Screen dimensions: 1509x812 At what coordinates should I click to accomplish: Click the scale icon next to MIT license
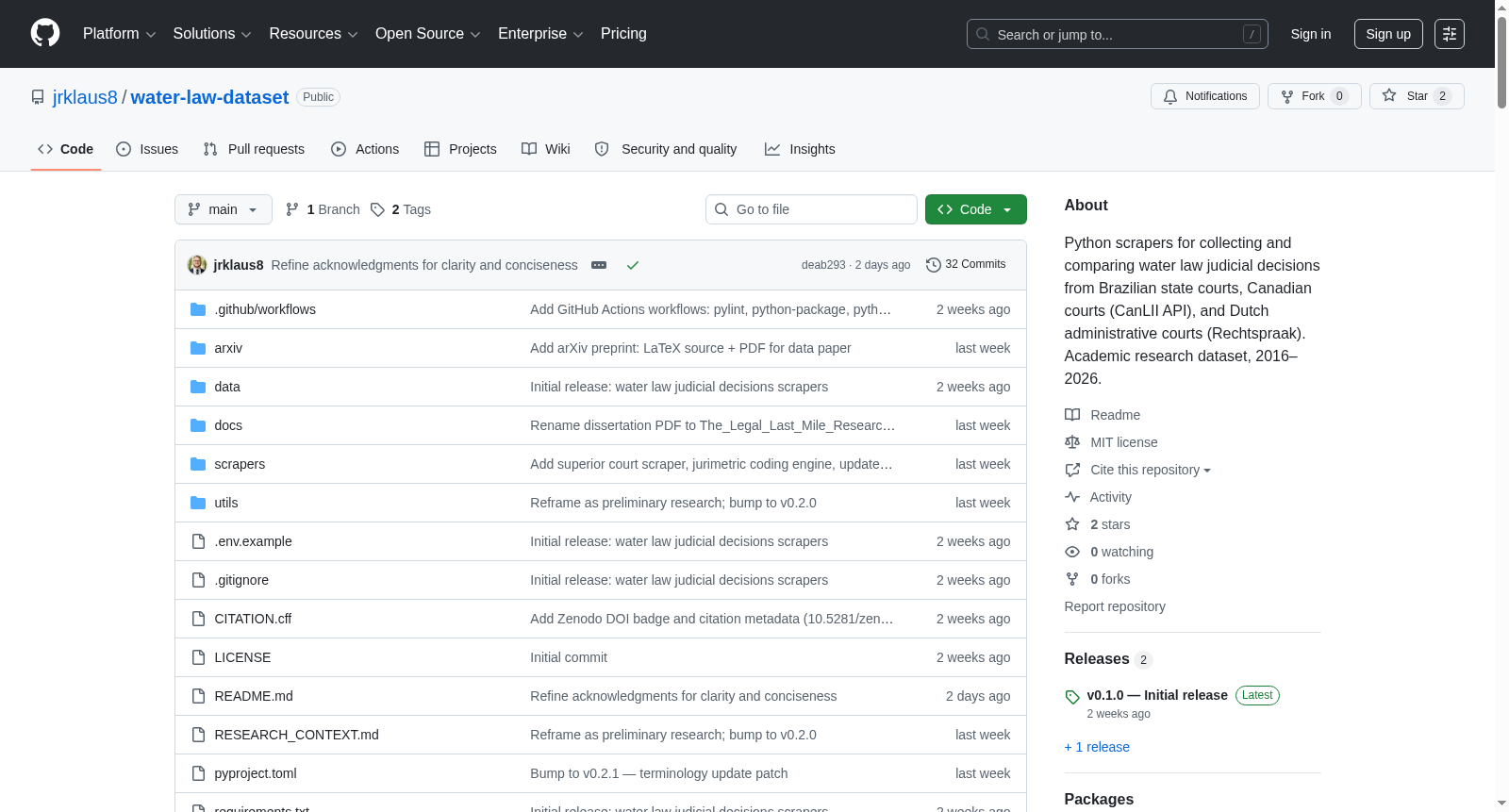point(1072,442)
